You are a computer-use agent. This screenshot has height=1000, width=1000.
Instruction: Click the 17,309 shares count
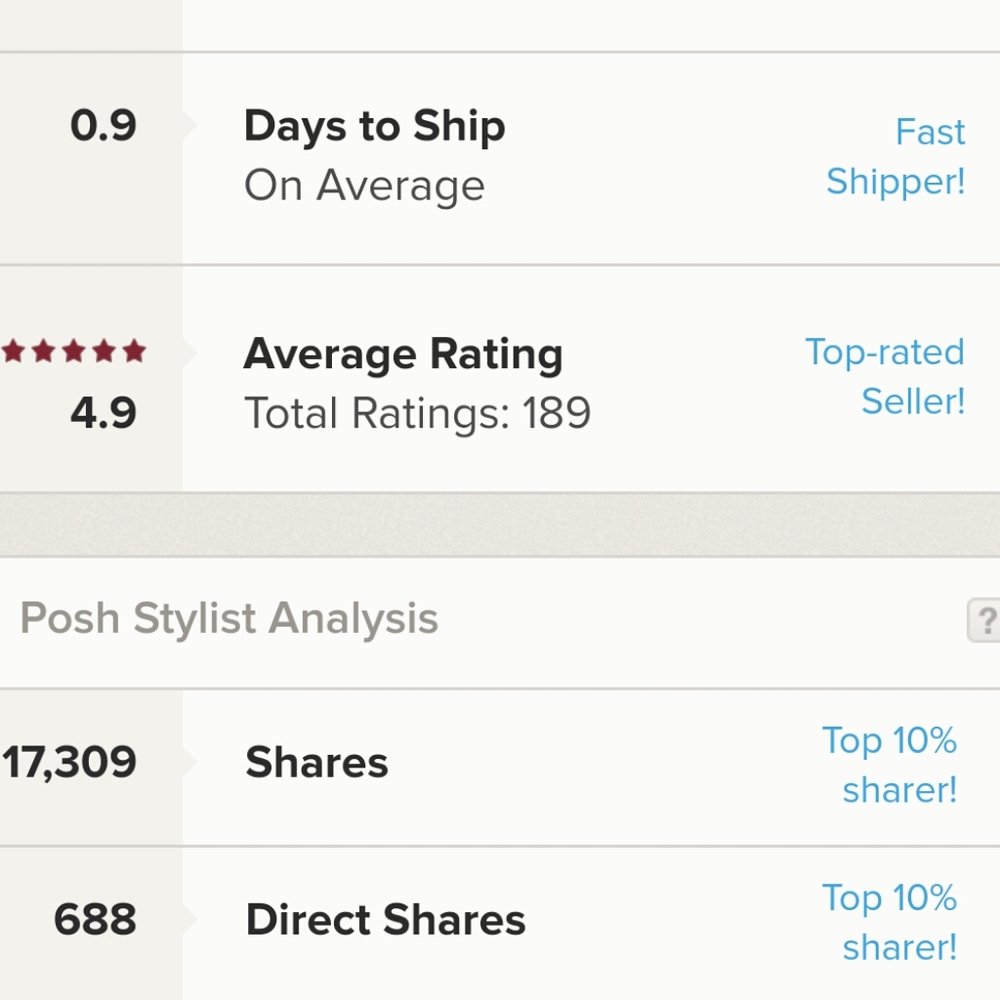(69, 763)
